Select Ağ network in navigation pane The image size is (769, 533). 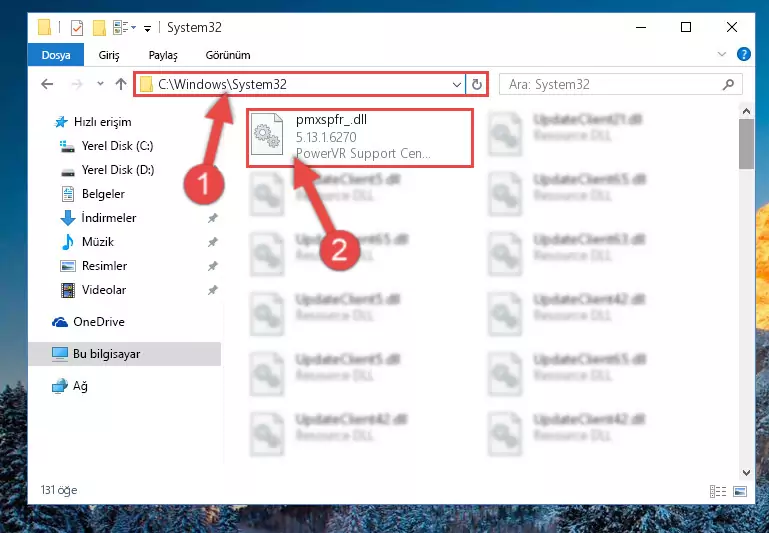pos(80,386)
